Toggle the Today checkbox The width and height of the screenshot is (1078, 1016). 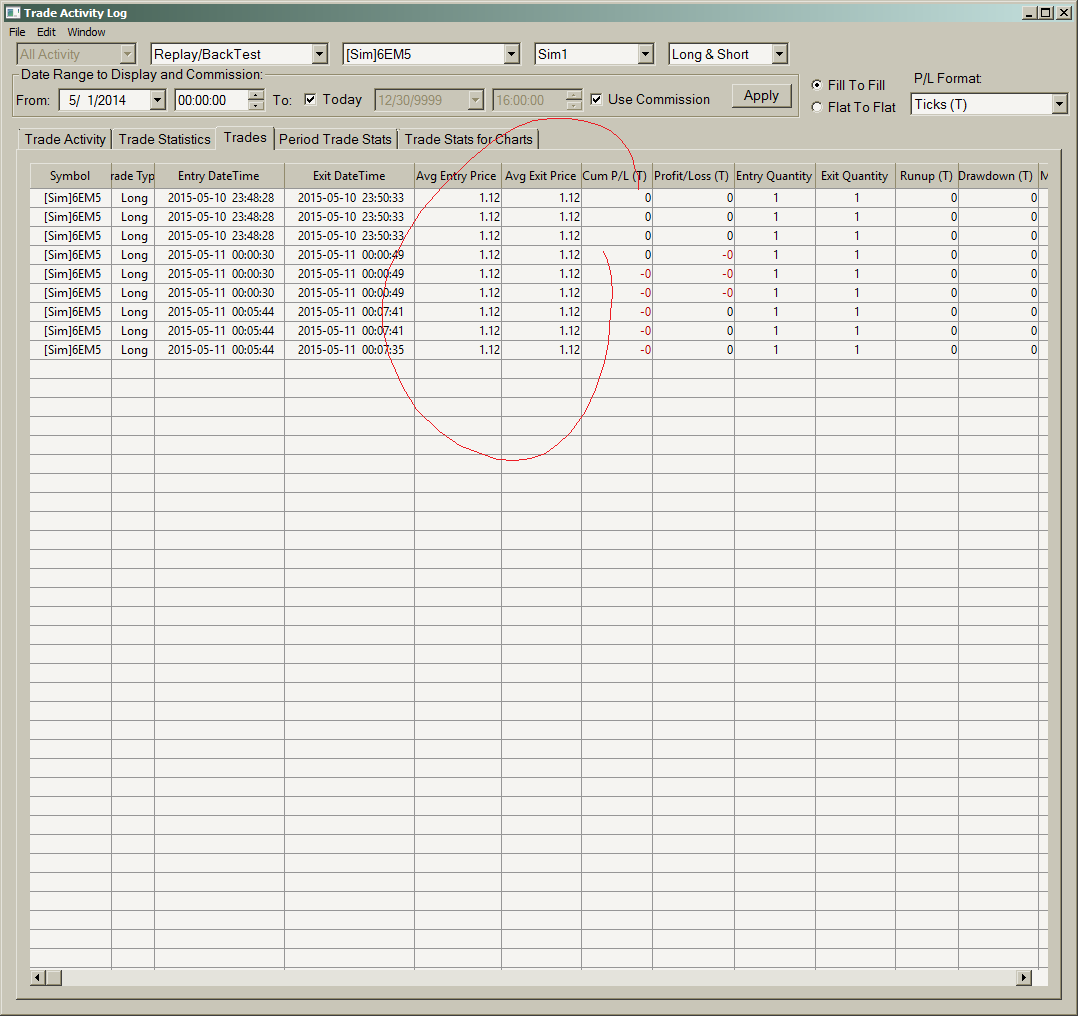coord(310,100)
